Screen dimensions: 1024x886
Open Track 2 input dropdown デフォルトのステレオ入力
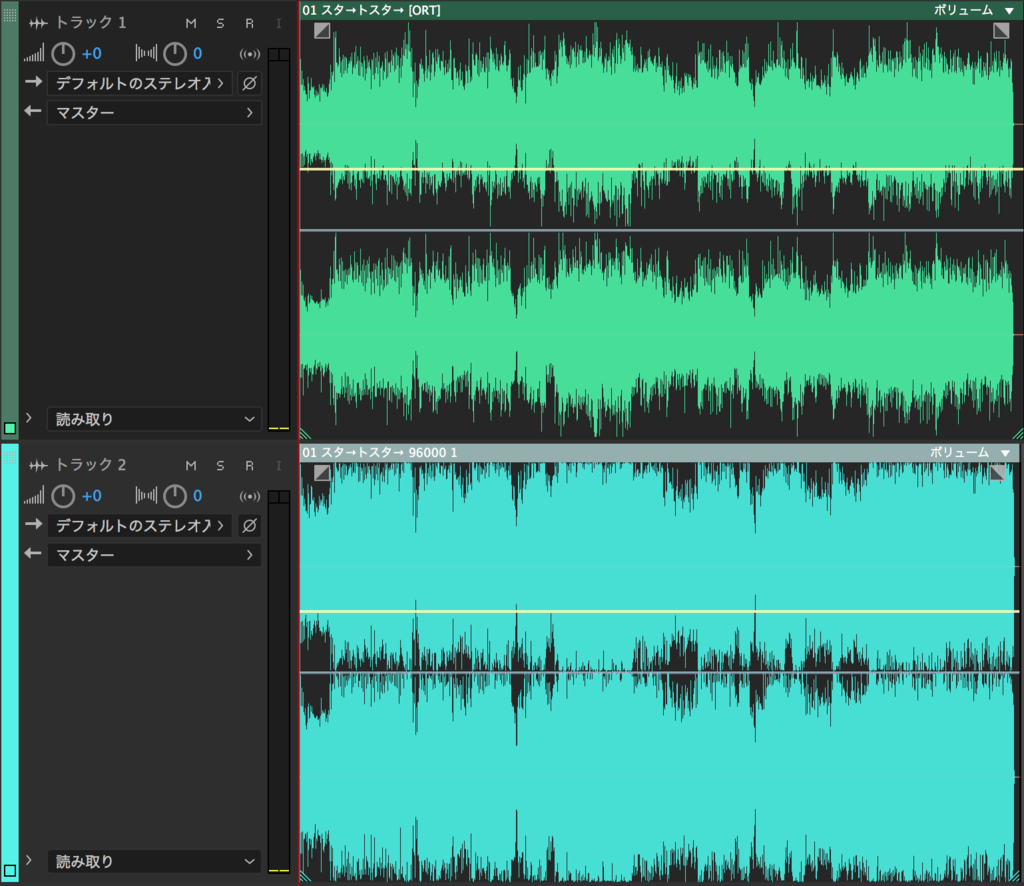coord(140,526)
